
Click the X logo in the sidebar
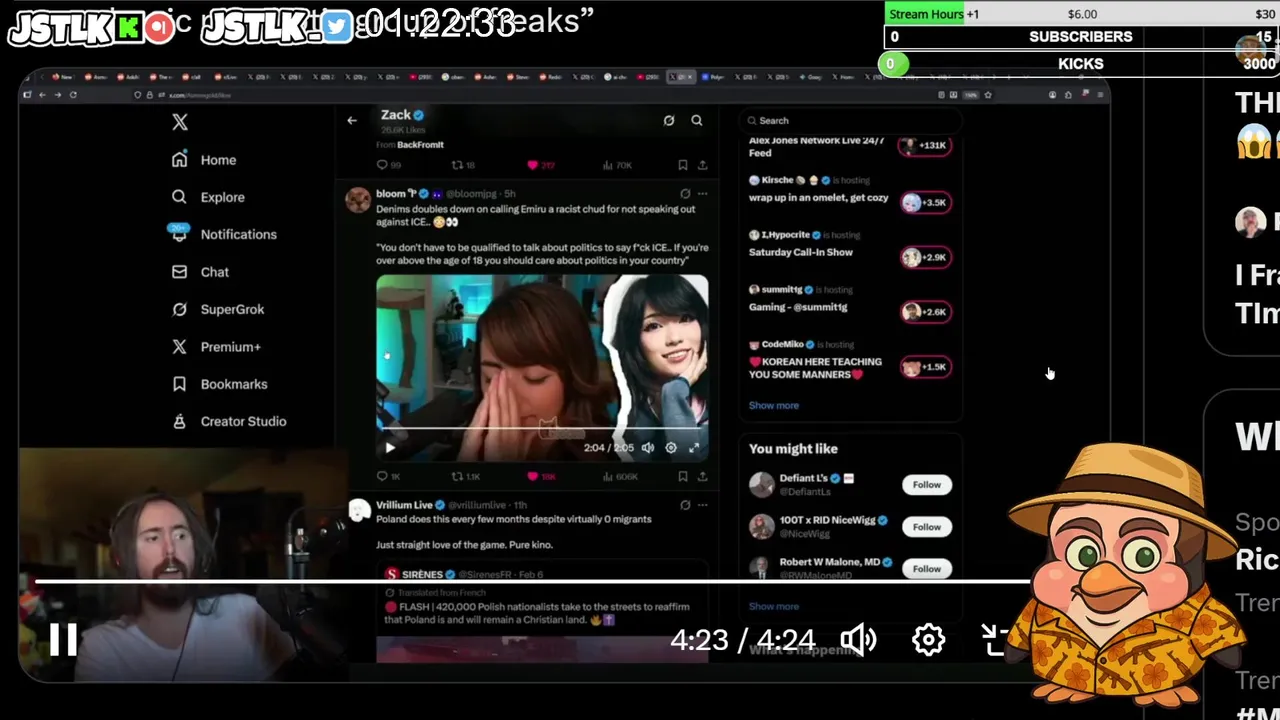click(180, 122)
